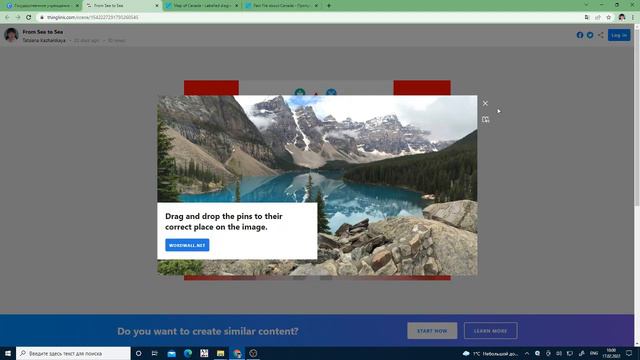This screenshot has width=640, height=360.
Task: Open author Tatiana's profile avatar
Action: point(11,35)
